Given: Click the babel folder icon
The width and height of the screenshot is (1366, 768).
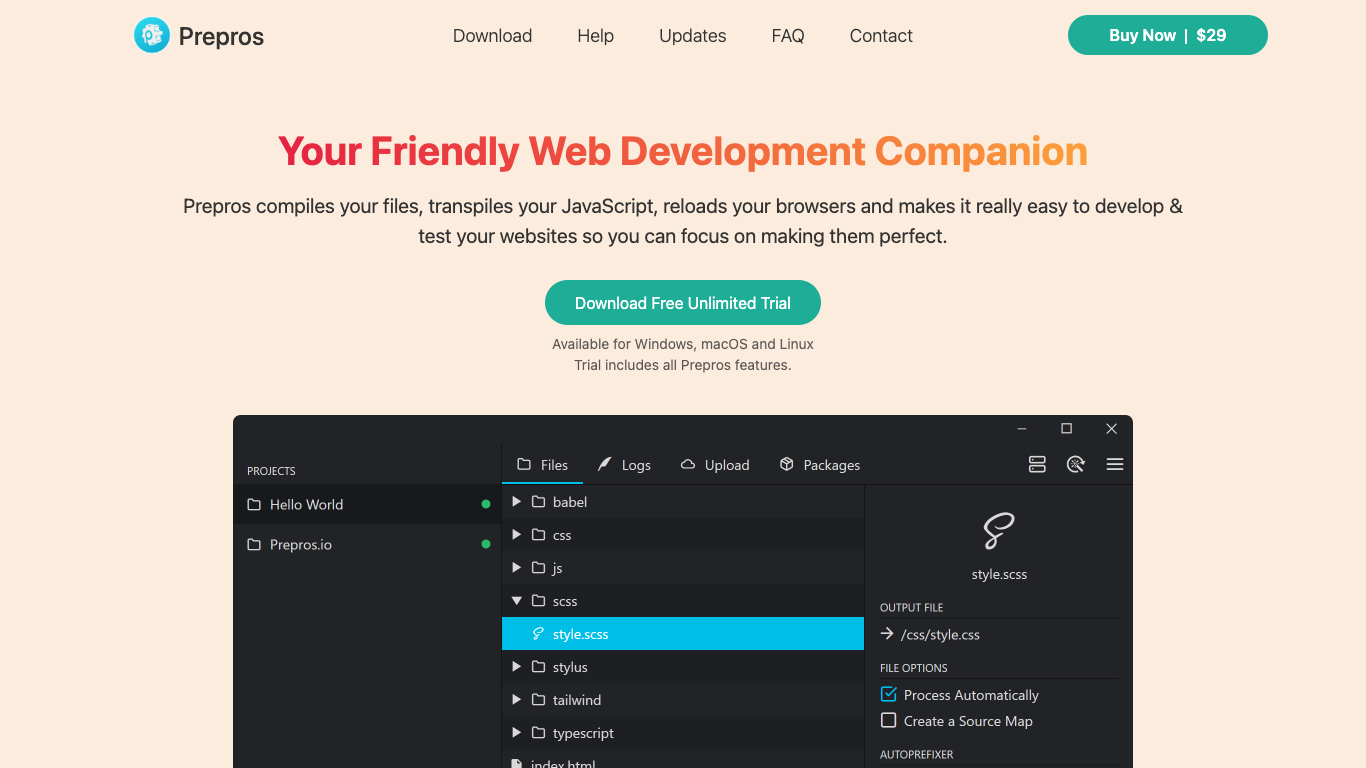Looking at the screenshot, I should pos(538,501).
